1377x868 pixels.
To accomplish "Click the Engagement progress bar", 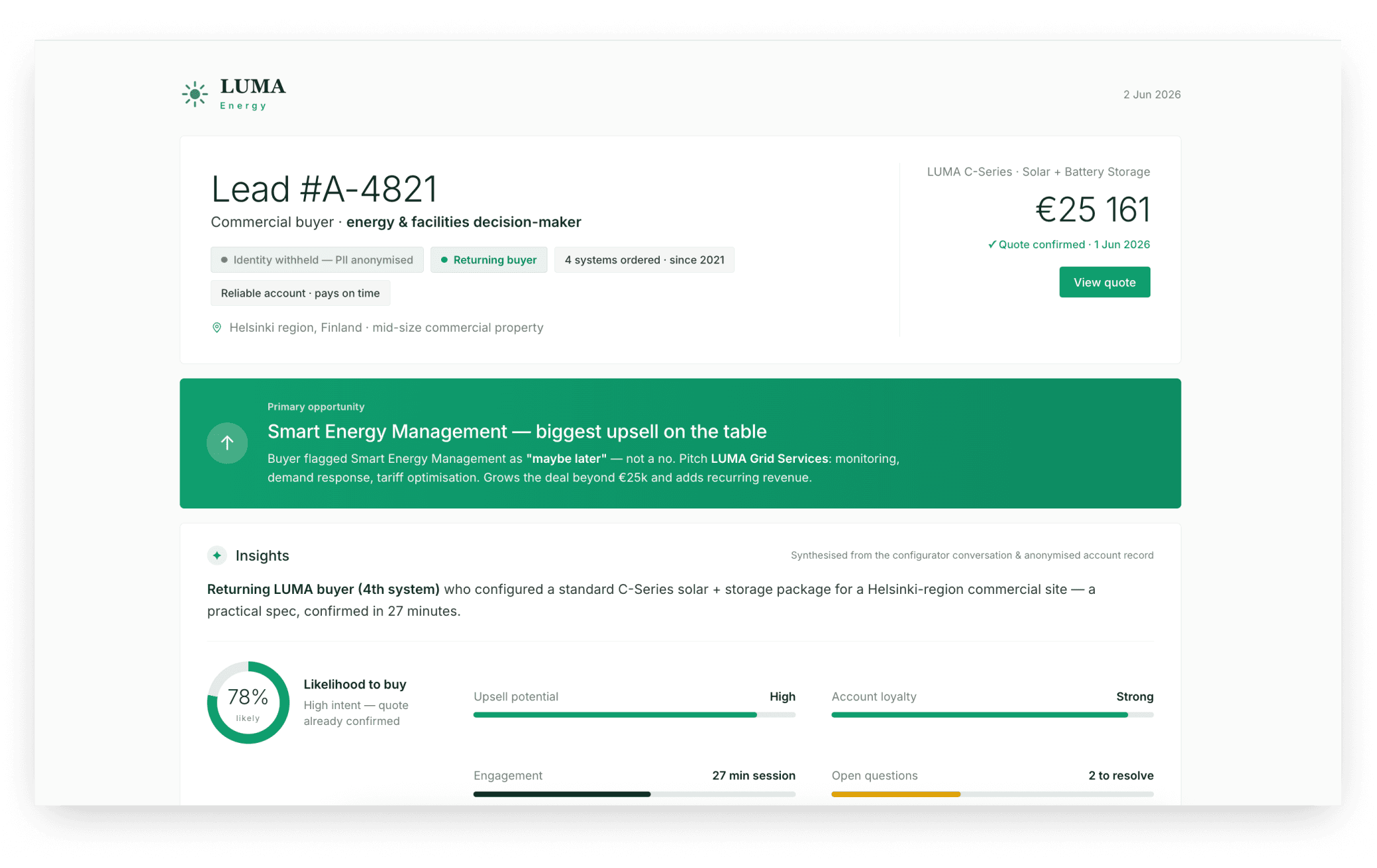I will (x=634, y=794).
